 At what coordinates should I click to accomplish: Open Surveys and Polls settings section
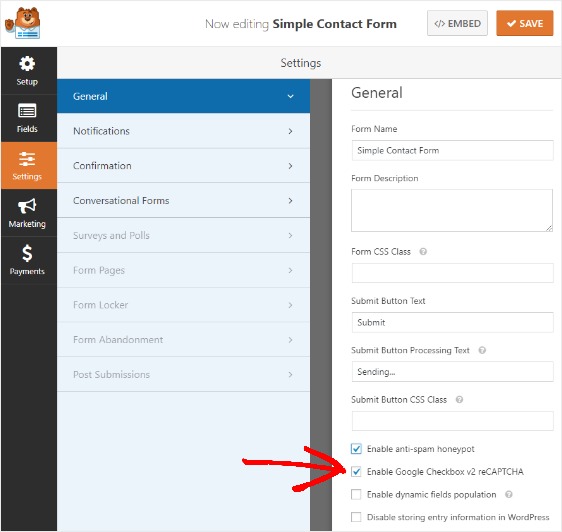click(x=184, y=236)
